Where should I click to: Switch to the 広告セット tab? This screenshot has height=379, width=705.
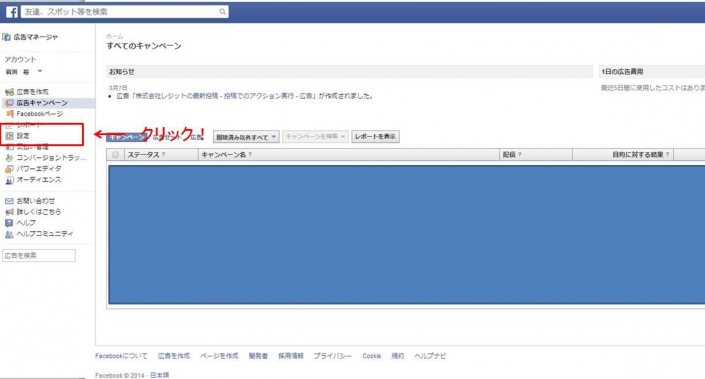(167, 137)
